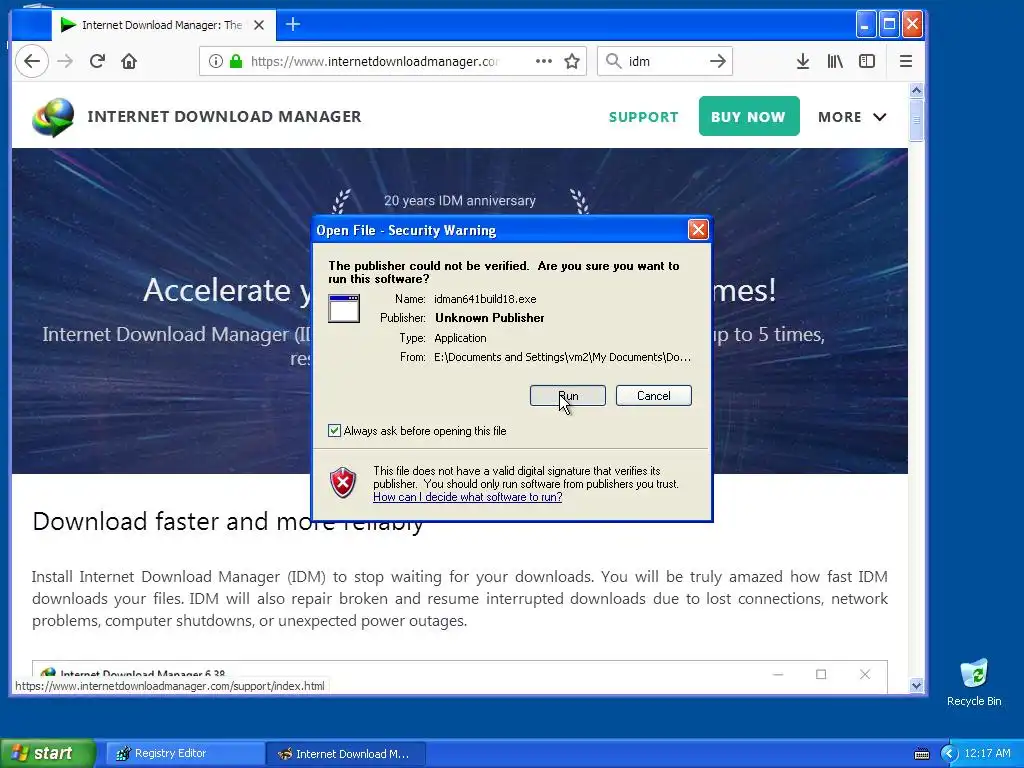The image size is (1024, 768).
Task: Close the Security Warning dialog
Action: point(698,230)
